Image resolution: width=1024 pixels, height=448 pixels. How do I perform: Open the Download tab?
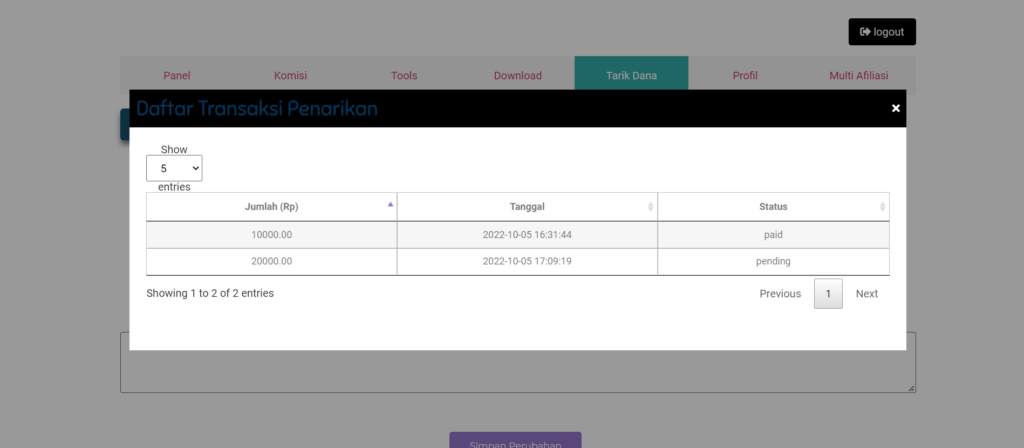point(517,75)
